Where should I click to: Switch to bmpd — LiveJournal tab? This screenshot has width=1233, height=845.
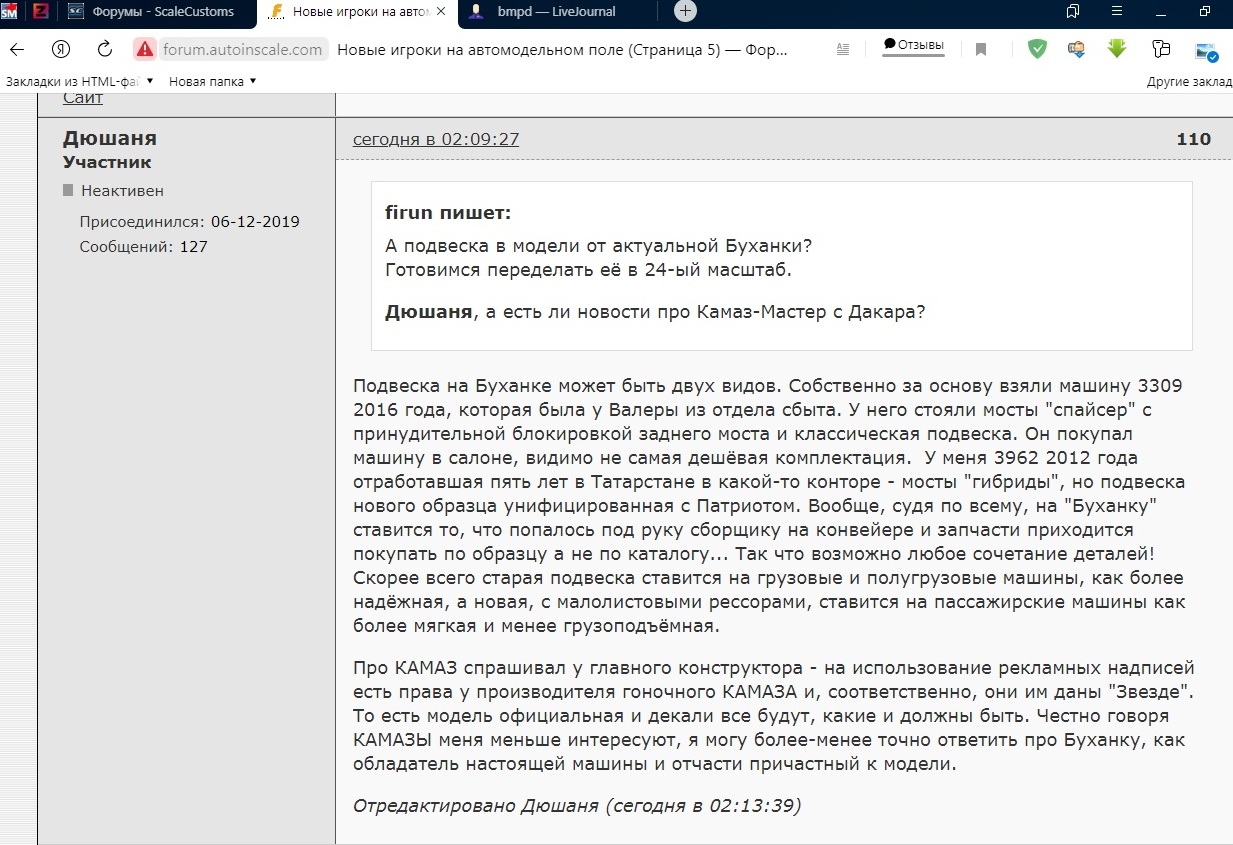pos(555,12)
